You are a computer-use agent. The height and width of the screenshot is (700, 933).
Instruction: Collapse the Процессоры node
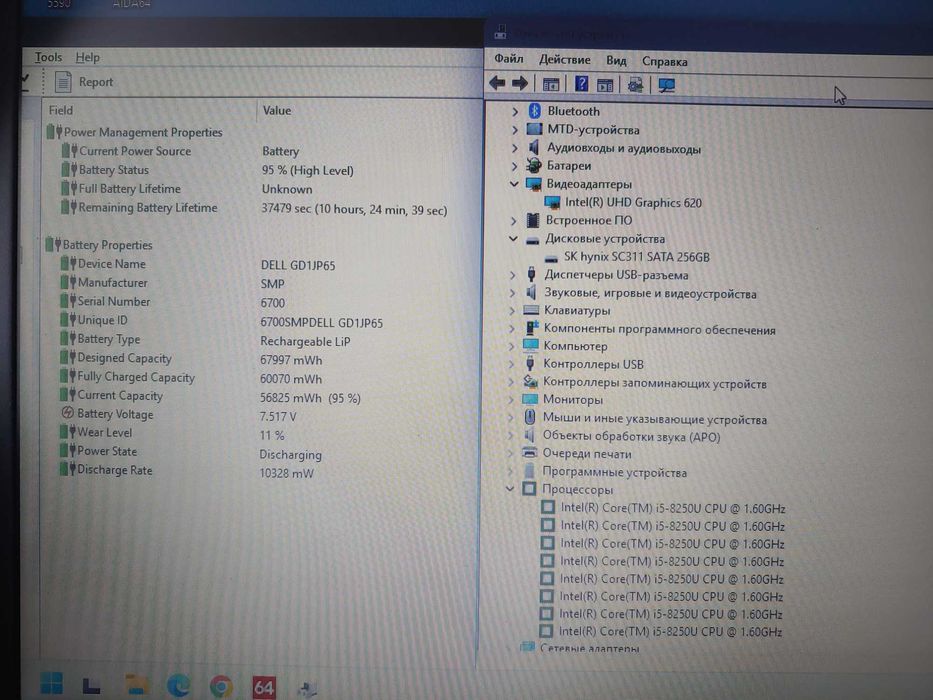[x=510, y=489]
